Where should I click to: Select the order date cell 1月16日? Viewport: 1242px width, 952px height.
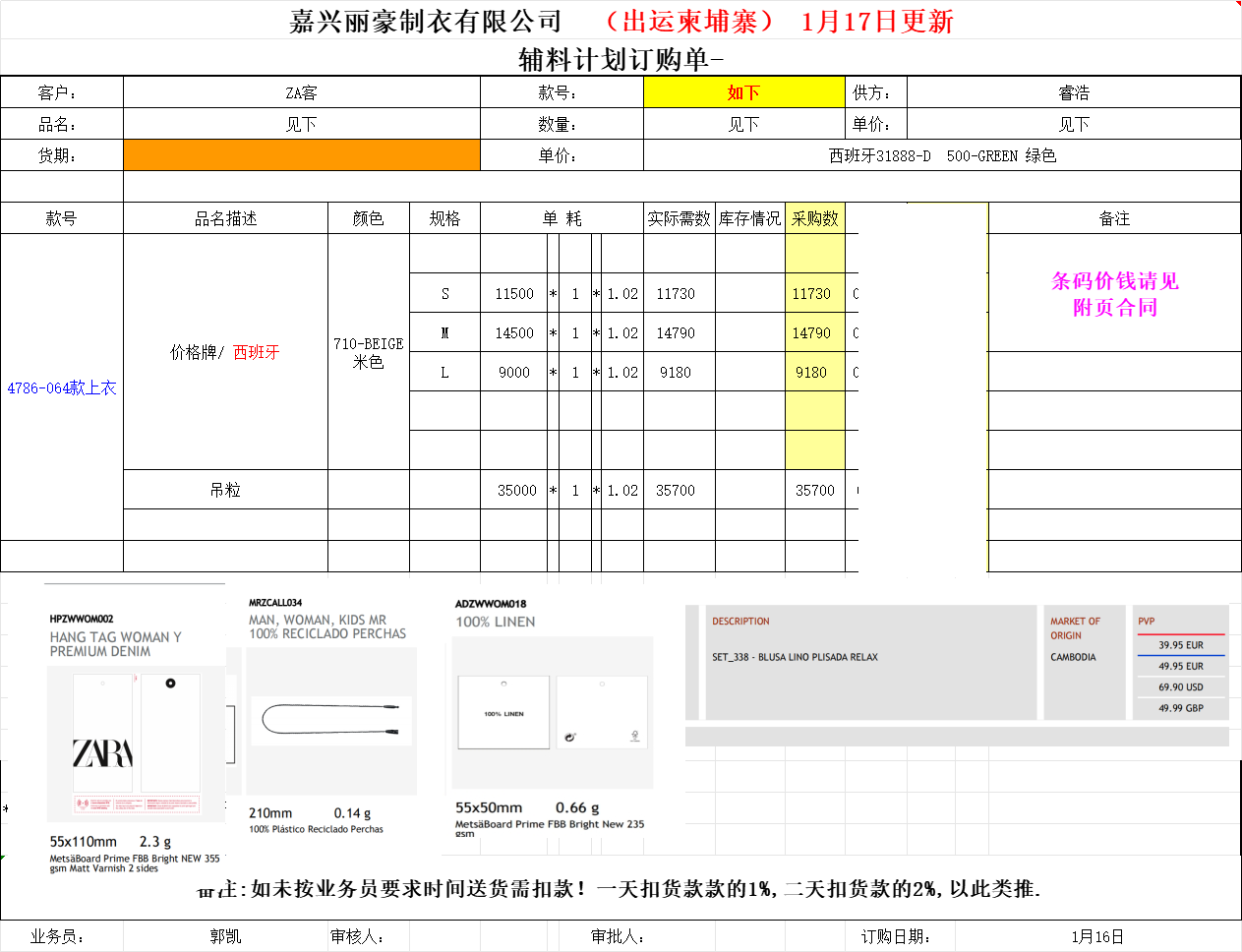coord(1096,936)
